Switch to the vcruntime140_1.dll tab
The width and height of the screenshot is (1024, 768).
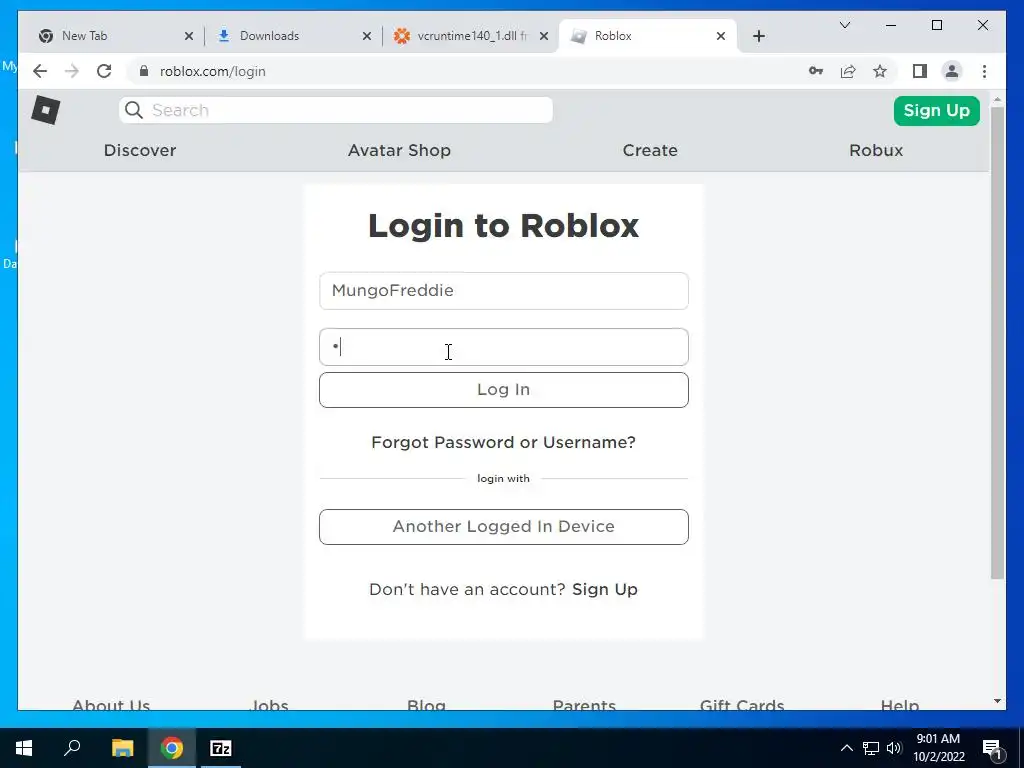coord(470,37)
